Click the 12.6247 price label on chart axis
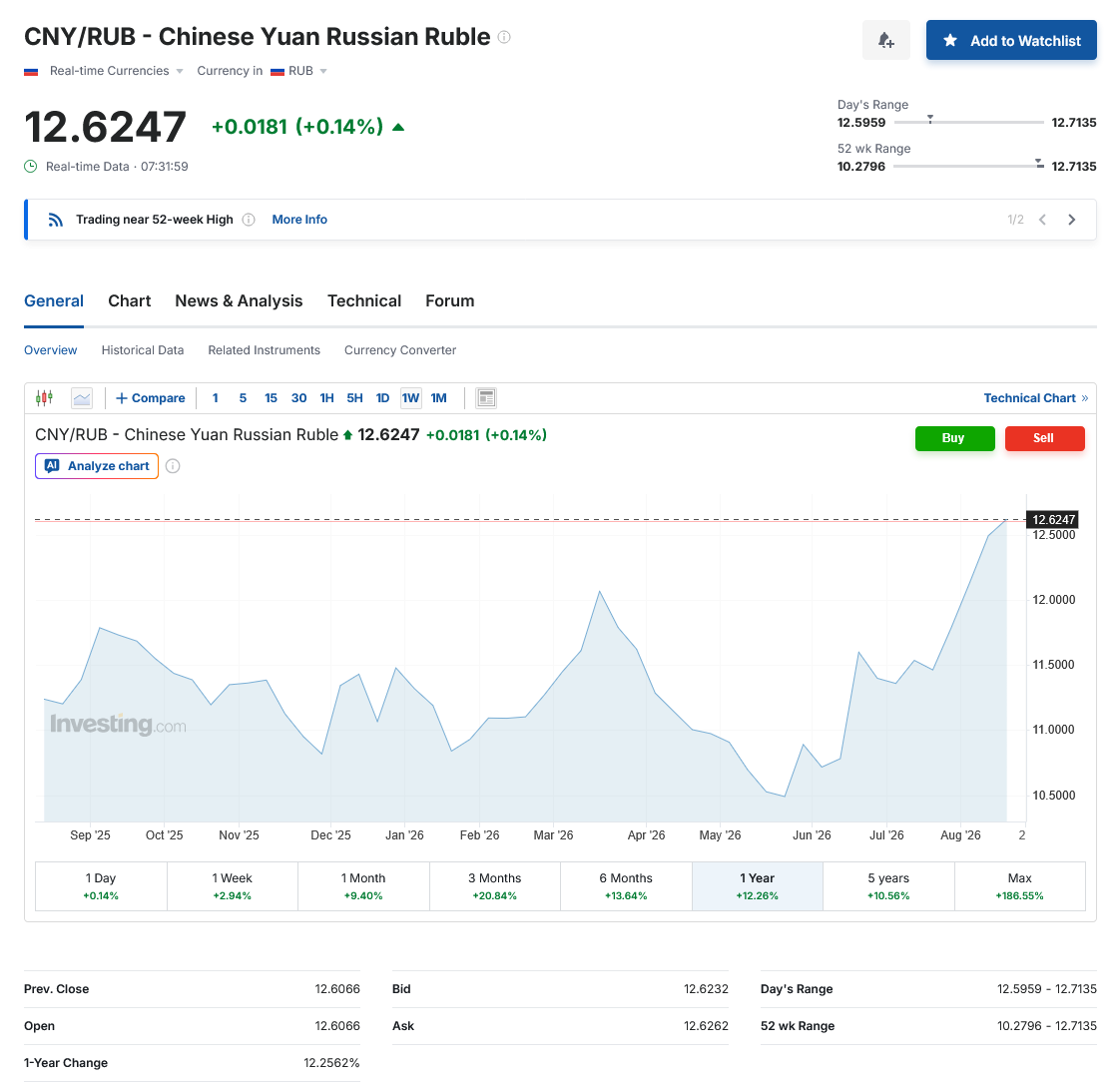This screenshot has width=1120, height=1088. [x=1053, y=519]
